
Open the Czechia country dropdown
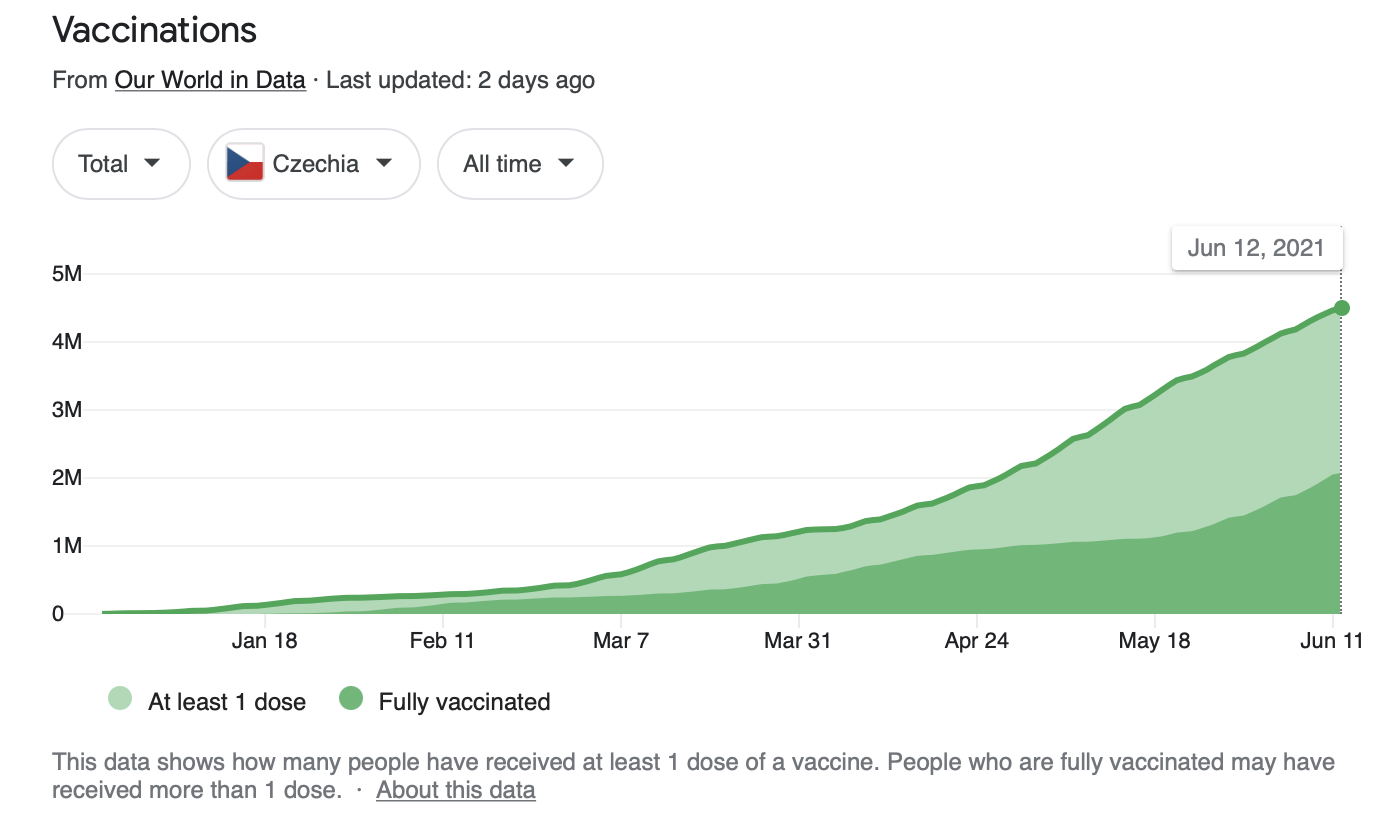[313, 164]
